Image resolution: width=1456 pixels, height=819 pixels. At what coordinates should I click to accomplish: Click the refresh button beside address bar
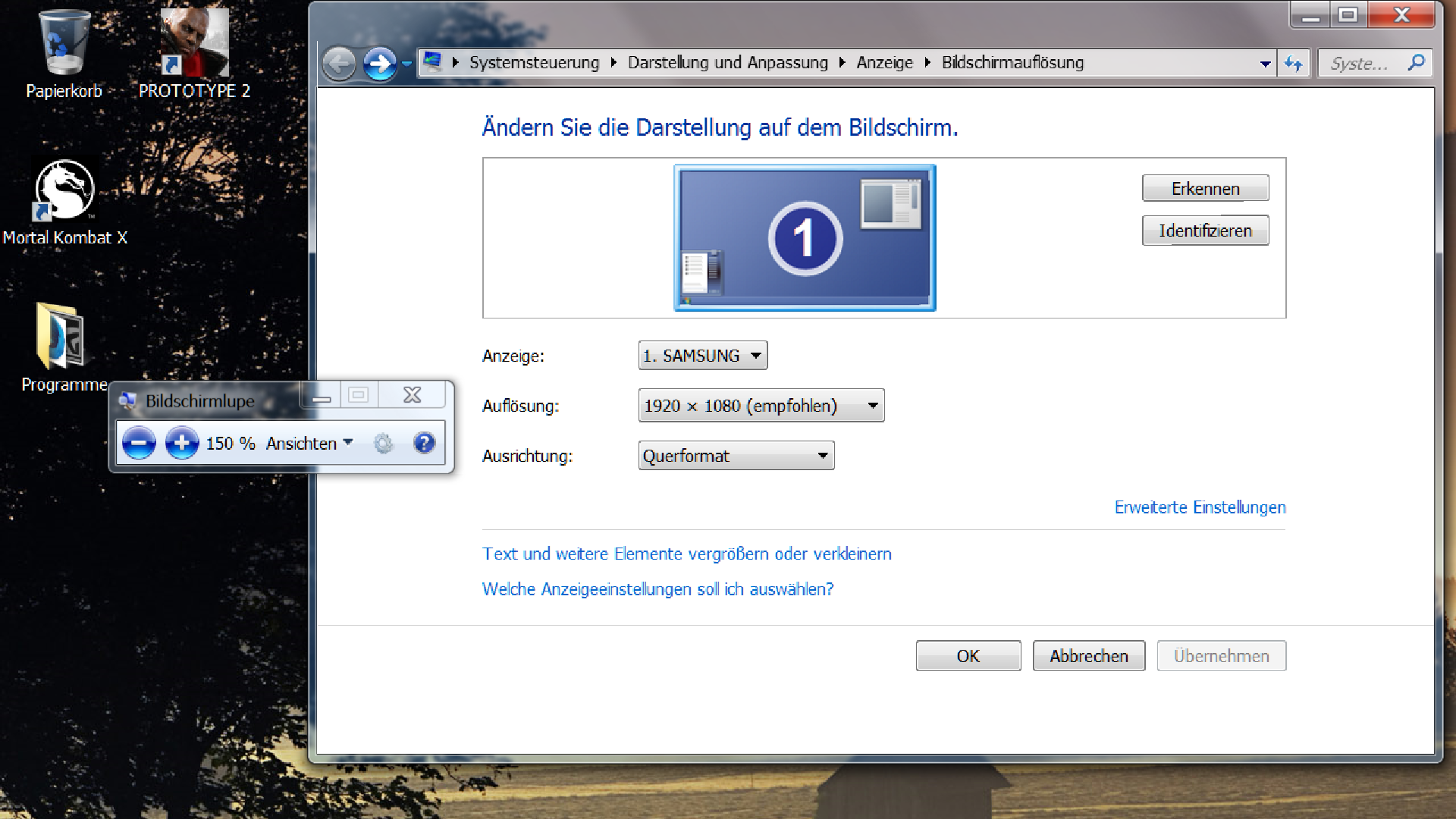(x=1294, y=64)
